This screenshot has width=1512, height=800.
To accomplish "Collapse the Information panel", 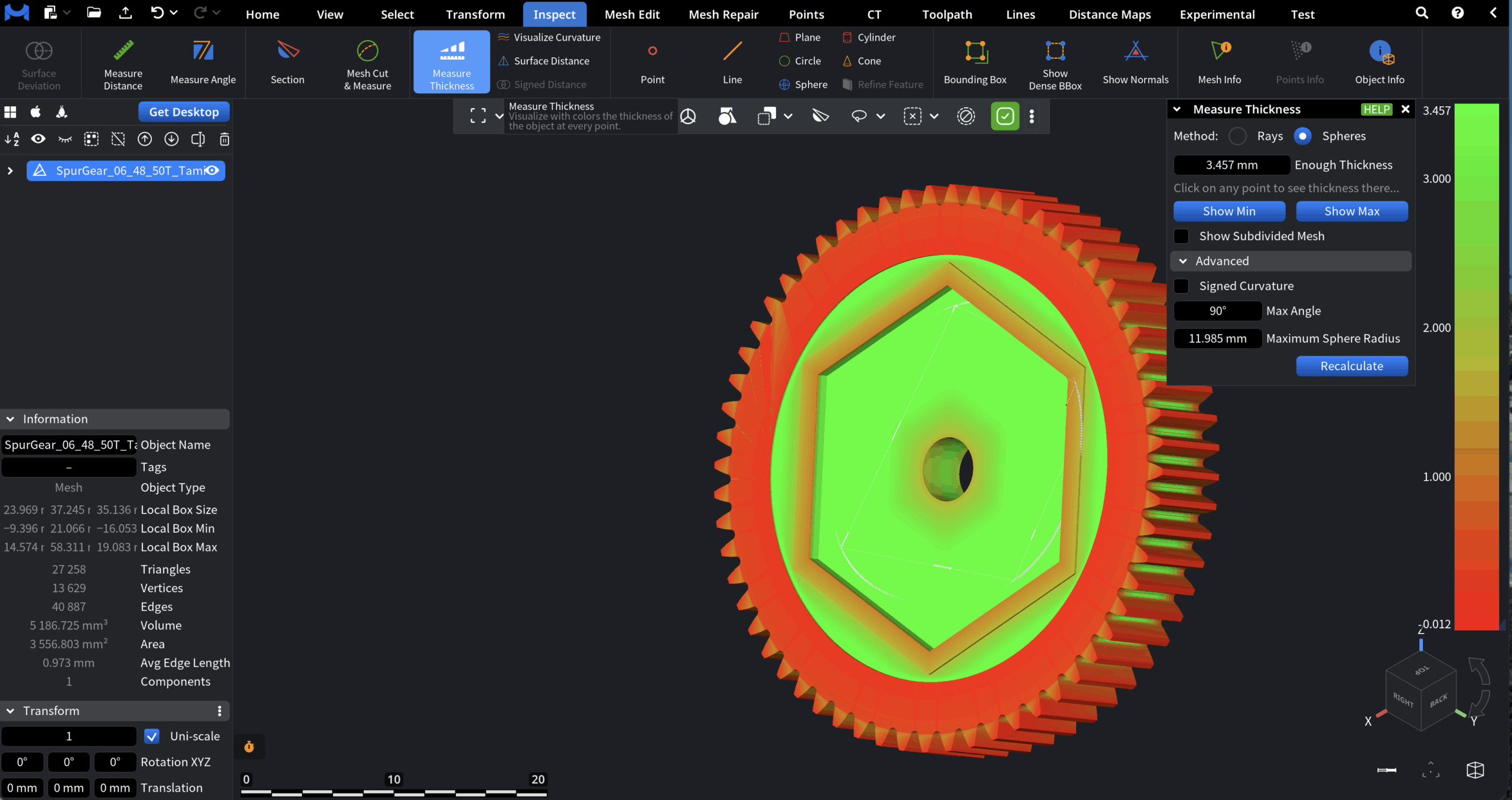I will tap(10, 419).
